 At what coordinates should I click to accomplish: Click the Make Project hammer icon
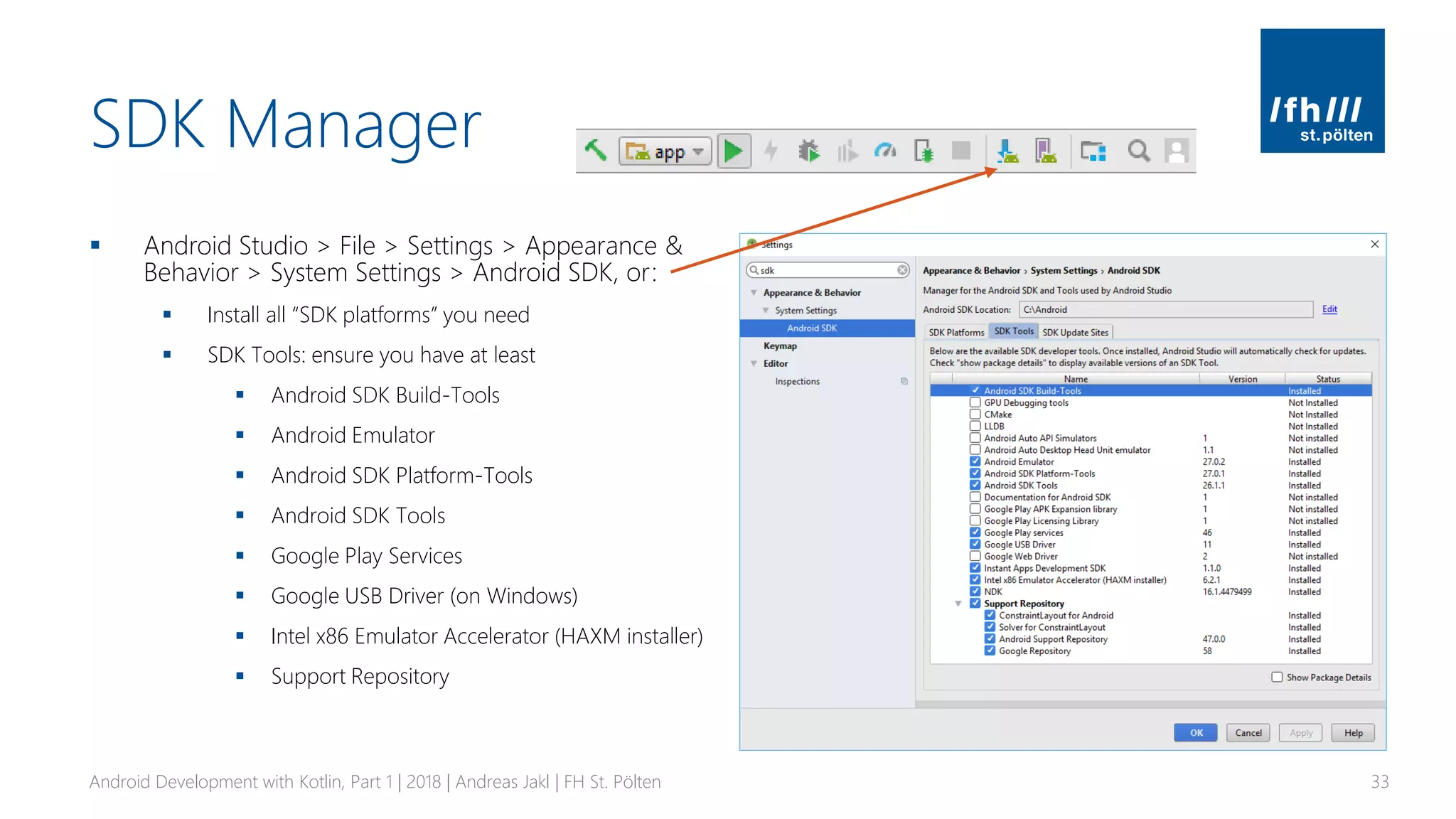[x=596, y=151]
